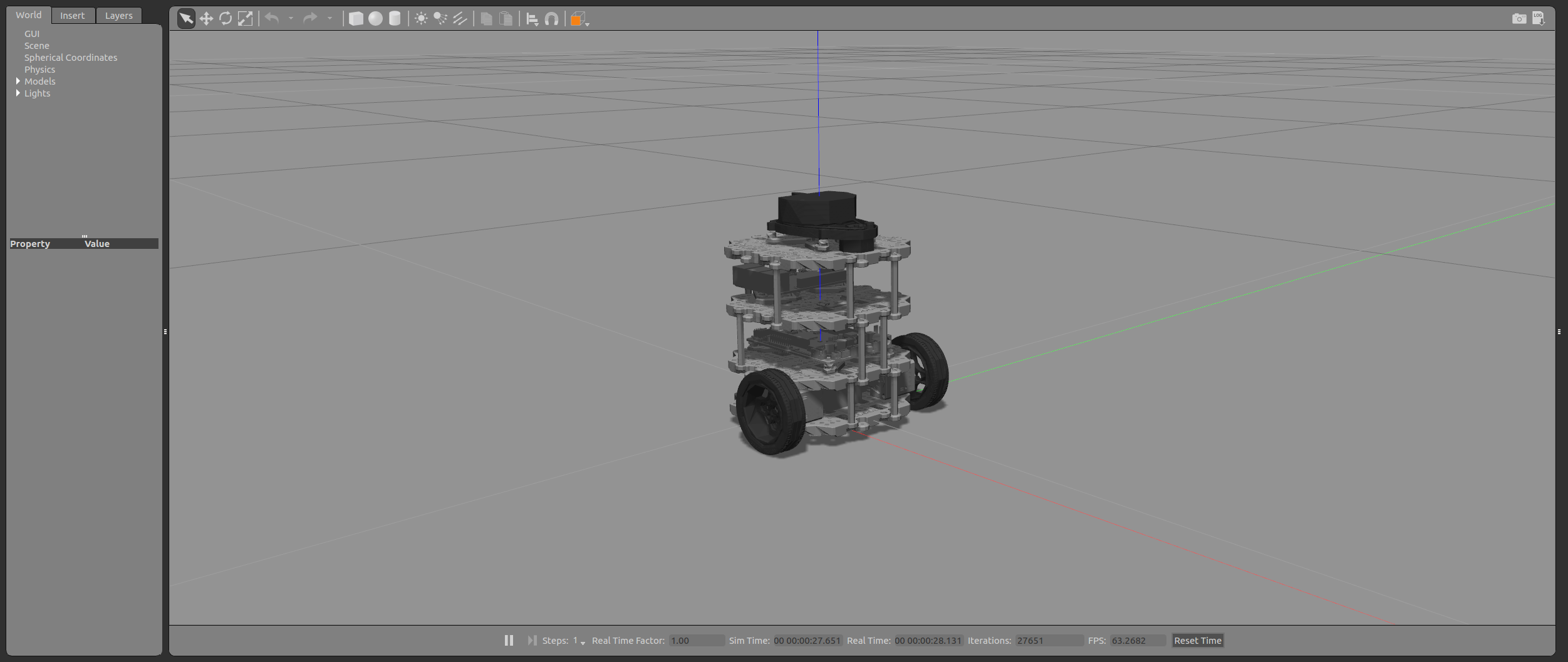Viewport: 1568px width, 662px height.
Task: Take a screenshot with the camera icon
Action: tap(1519, 18)
